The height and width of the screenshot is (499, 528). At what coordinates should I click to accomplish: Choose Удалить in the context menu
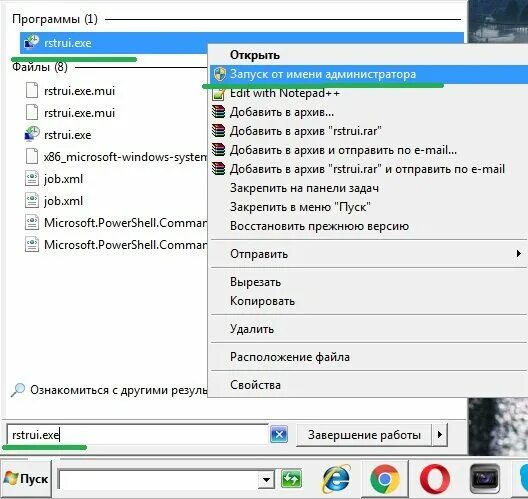368,329
